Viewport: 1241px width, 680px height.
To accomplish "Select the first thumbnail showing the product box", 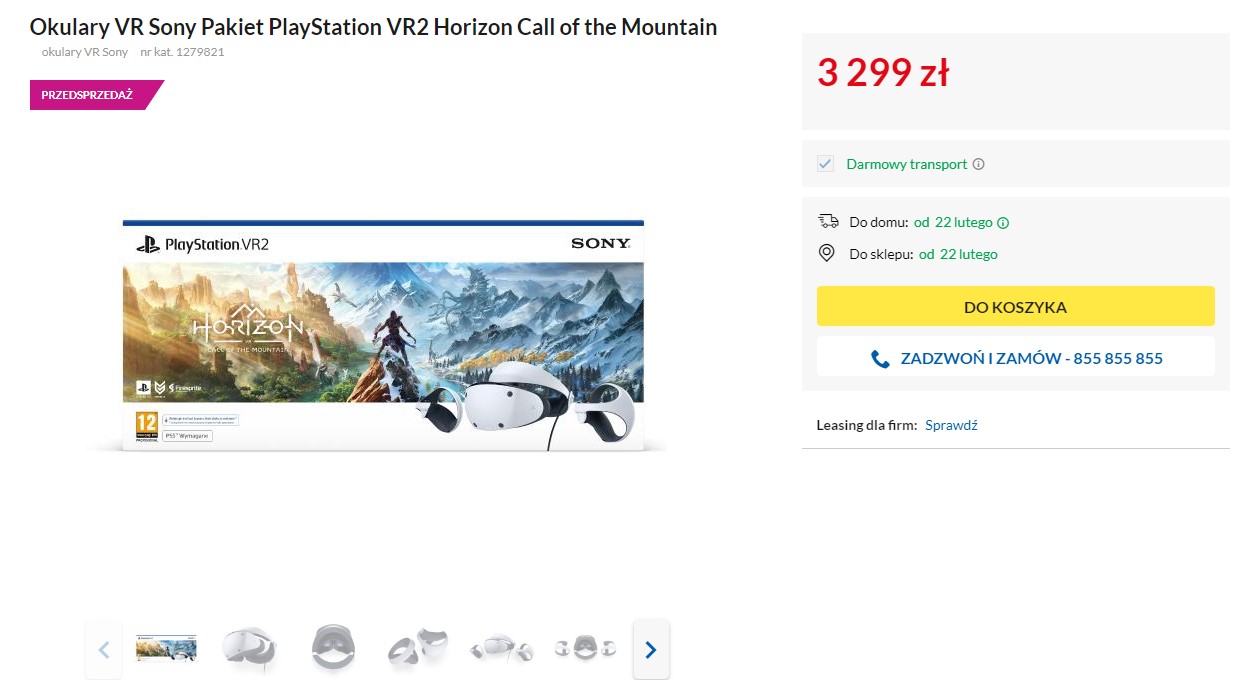I will coord(166,649).
